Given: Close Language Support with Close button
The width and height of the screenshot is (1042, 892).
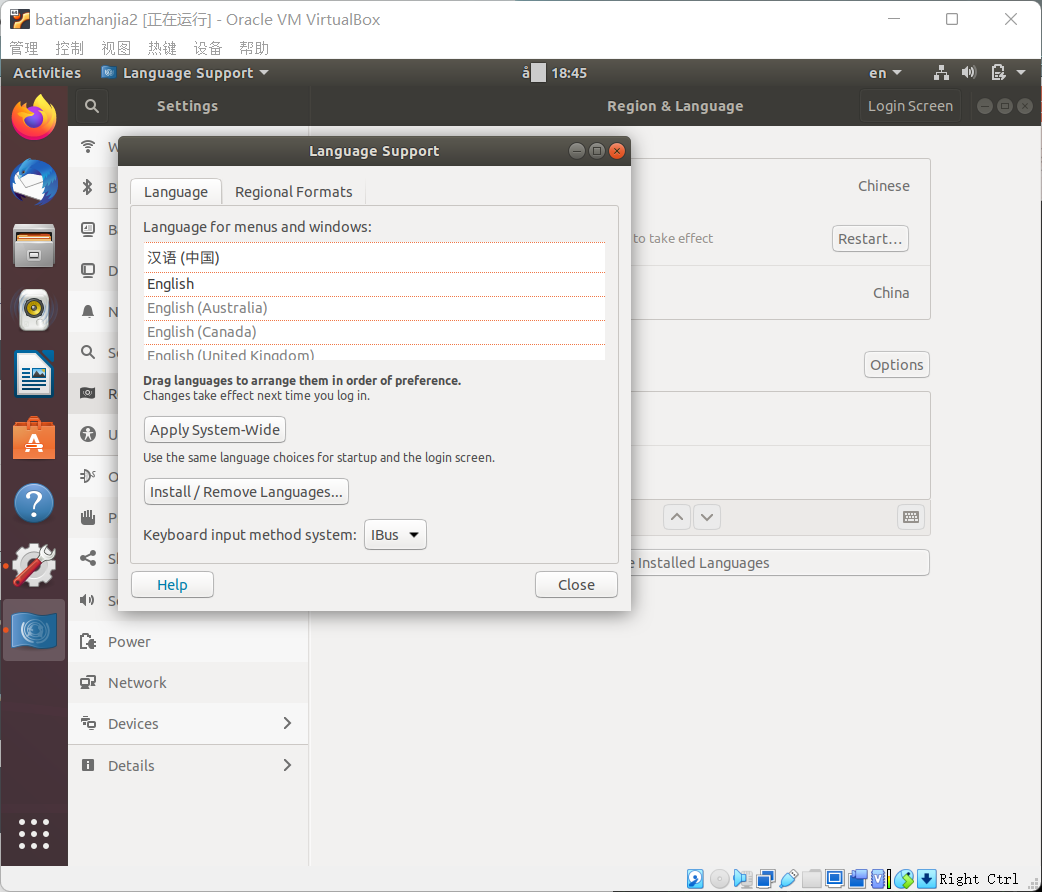Looking at the screenshot, I should tap(576, 585).
